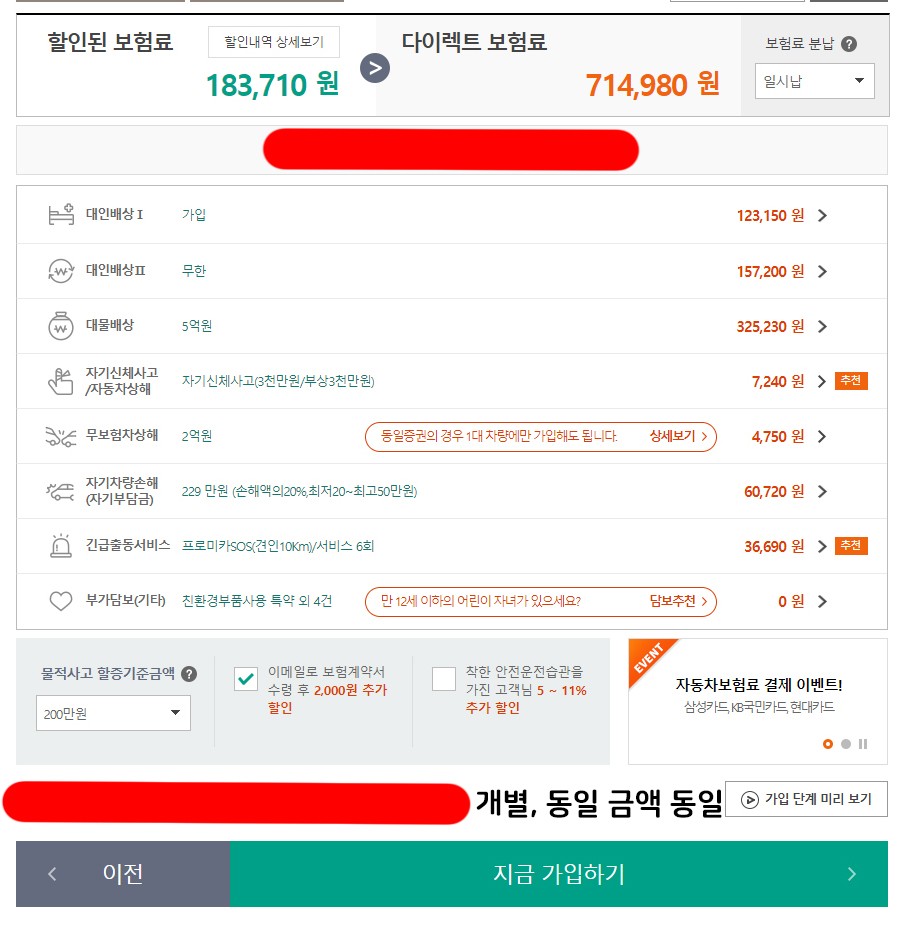The width and height of the screenshot is (900, 927).
Task: Open the 물적사고 할증기준금액 help icon
Action: click(x=189, y=673)
